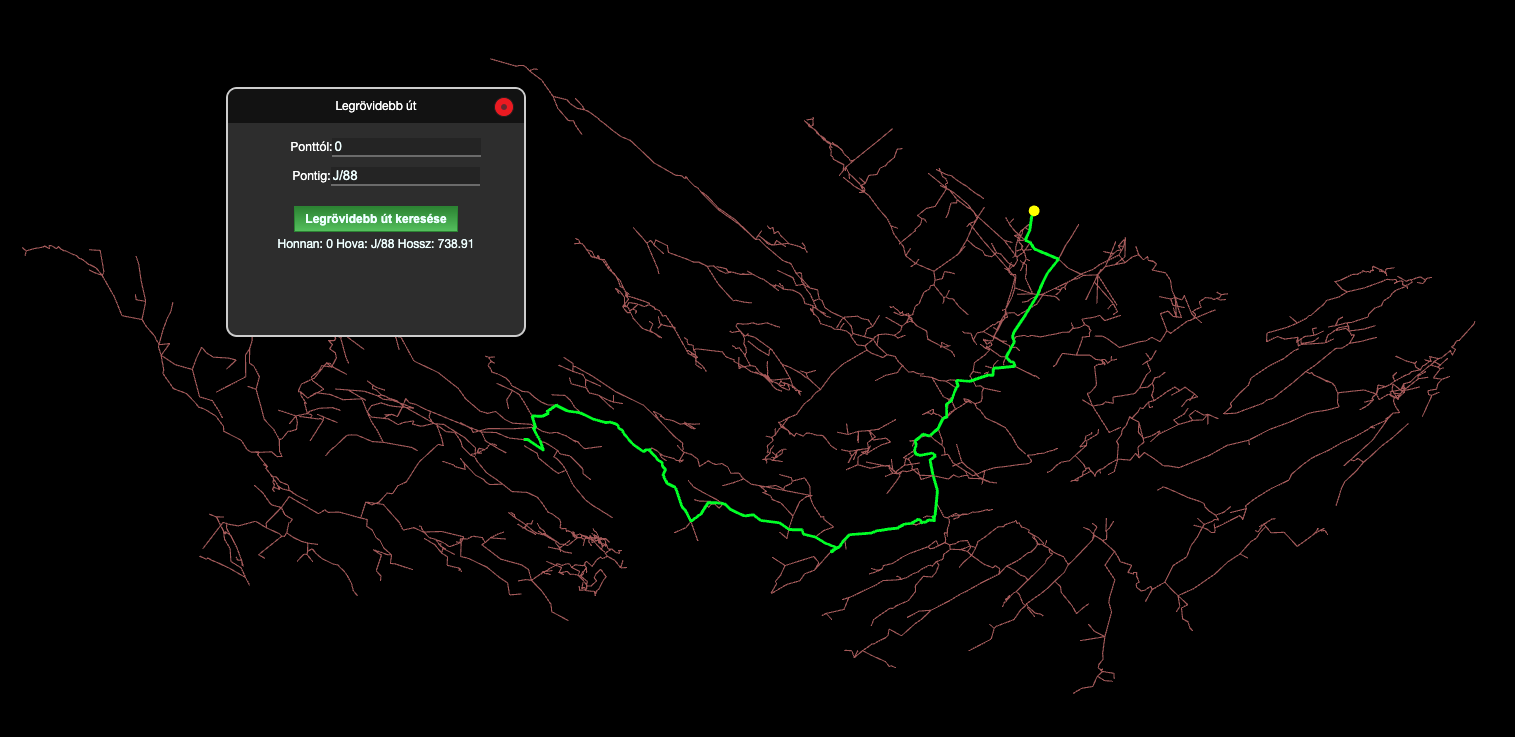The width and height of the screenshot is (1515, 737).
Task: Click the southernmost bend of the green route
Action: pyautogui.click(x=832, y=550)
